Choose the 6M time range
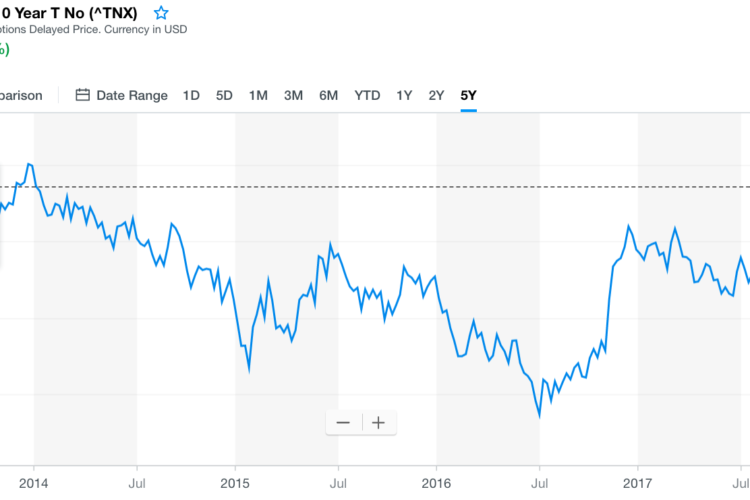 click(x=328, y=95)
